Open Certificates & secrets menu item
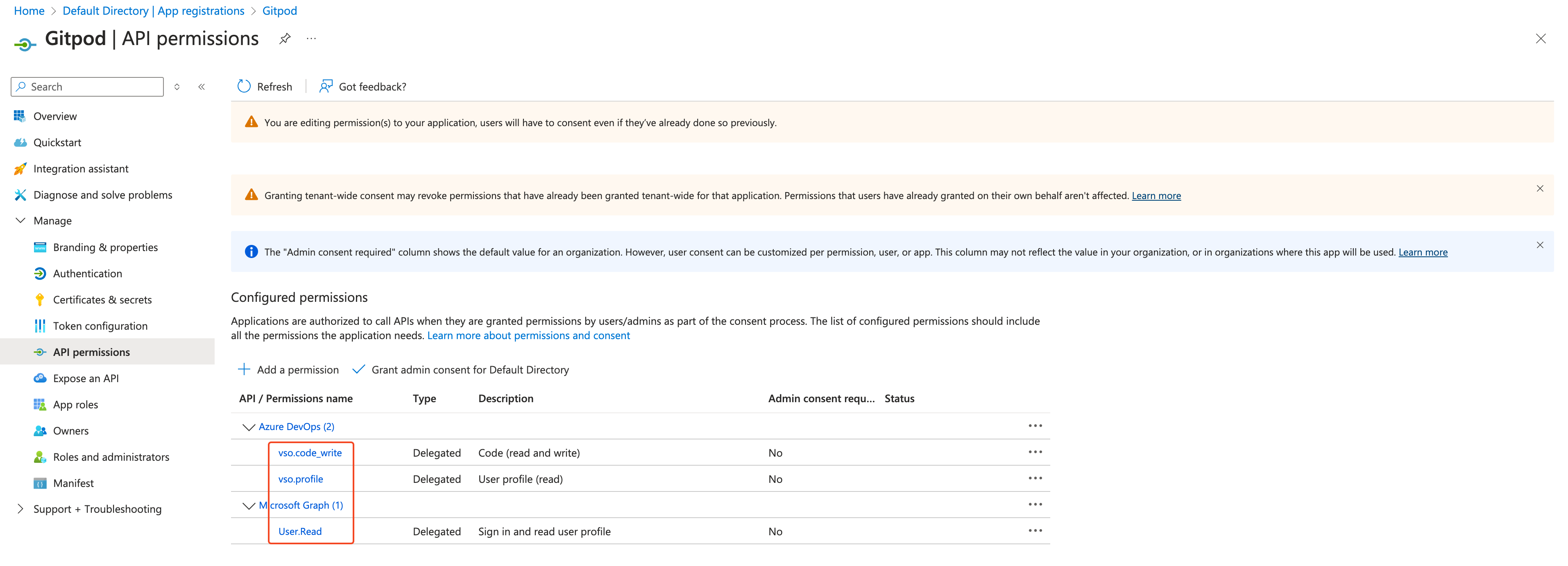Image resolution: width=1568 pixels, height=566 pixels. coord(102,299)
